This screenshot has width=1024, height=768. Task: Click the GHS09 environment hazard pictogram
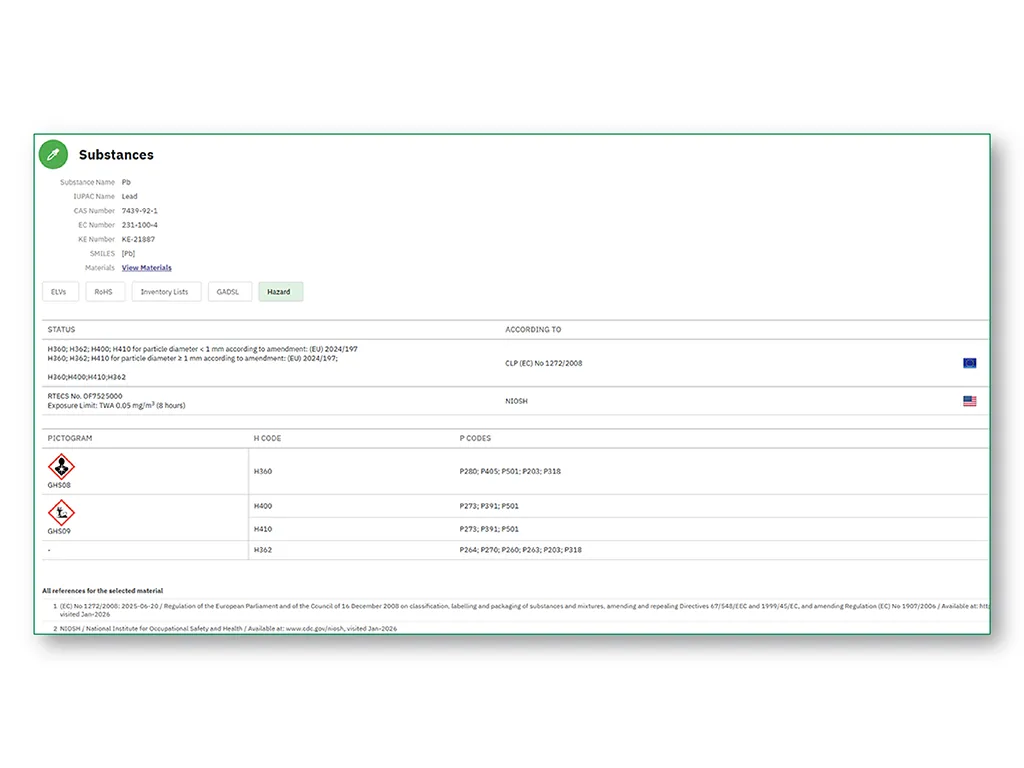click(61, 513)
